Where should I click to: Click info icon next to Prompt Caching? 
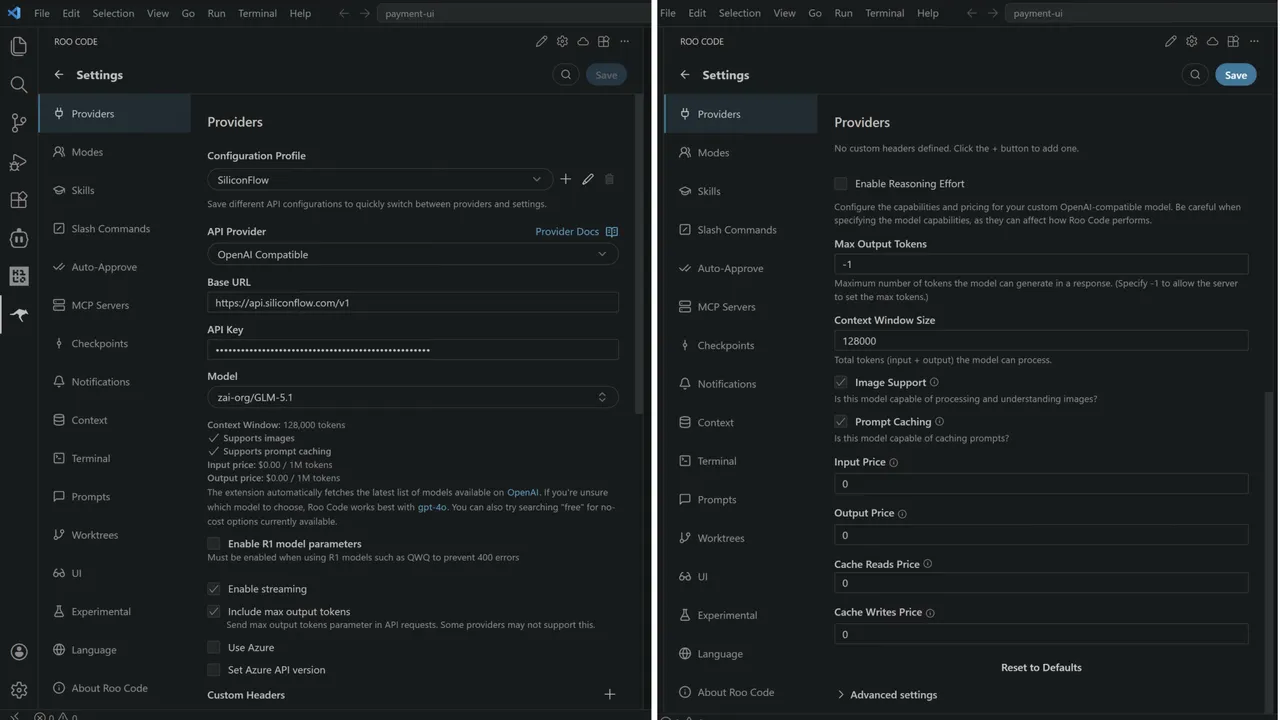click(939, 421)
